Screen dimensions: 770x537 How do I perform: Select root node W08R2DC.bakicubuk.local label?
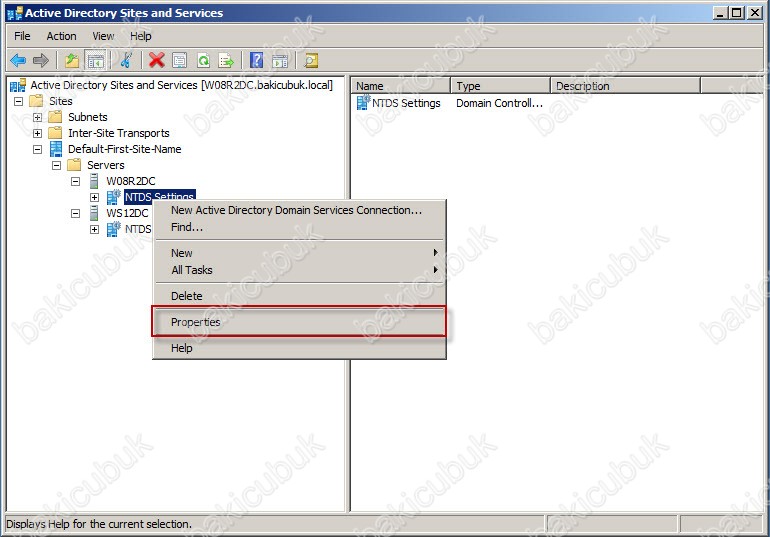point(181,85)
